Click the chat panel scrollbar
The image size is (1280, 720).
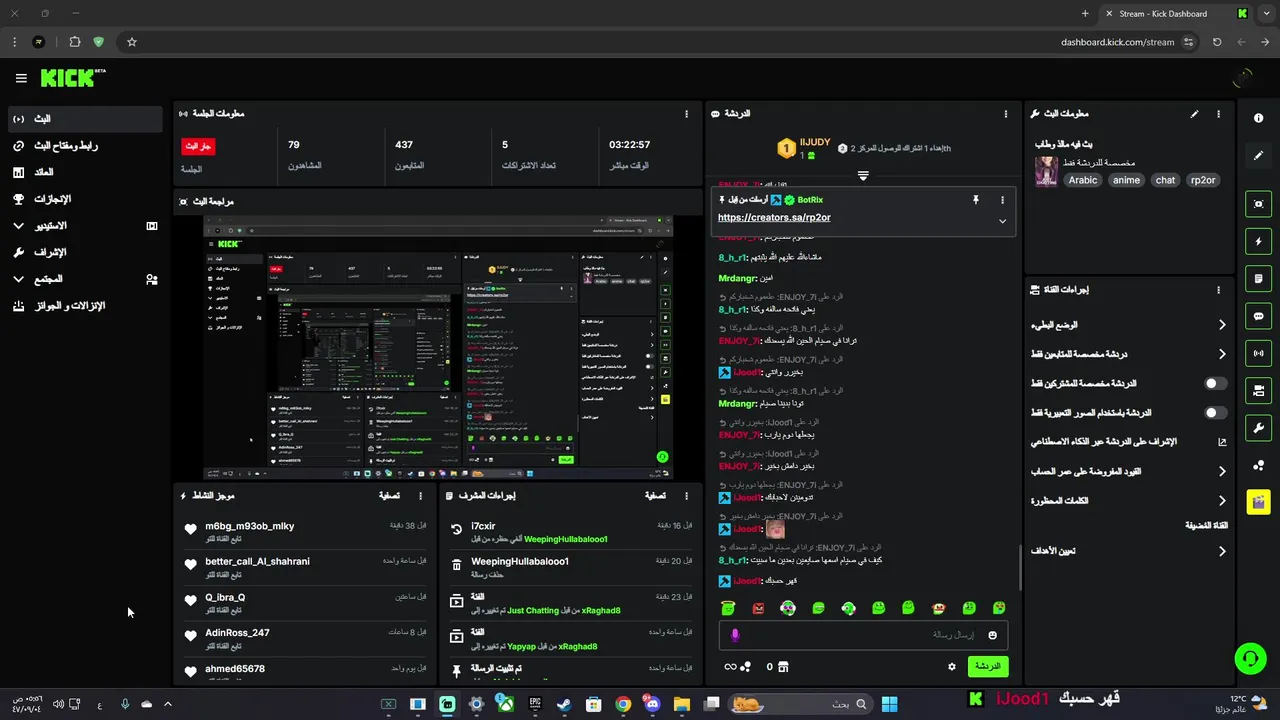click(1019, 567)
